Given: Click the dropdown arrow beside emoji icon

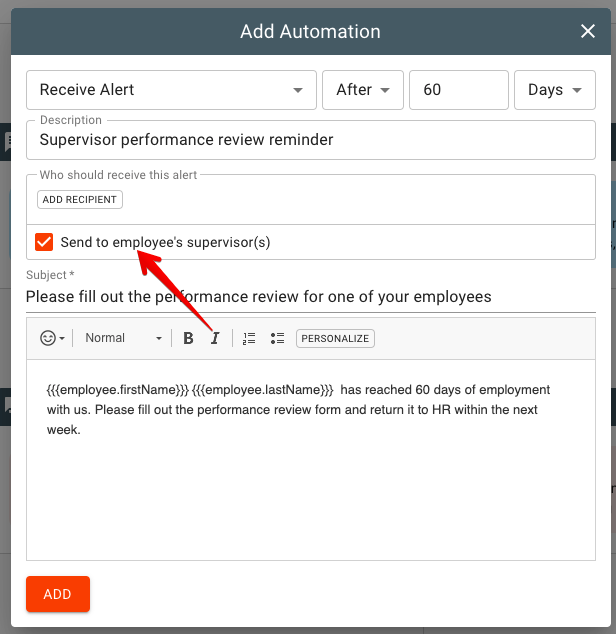Looking at the screenshot, I should [x=62, y=338].
